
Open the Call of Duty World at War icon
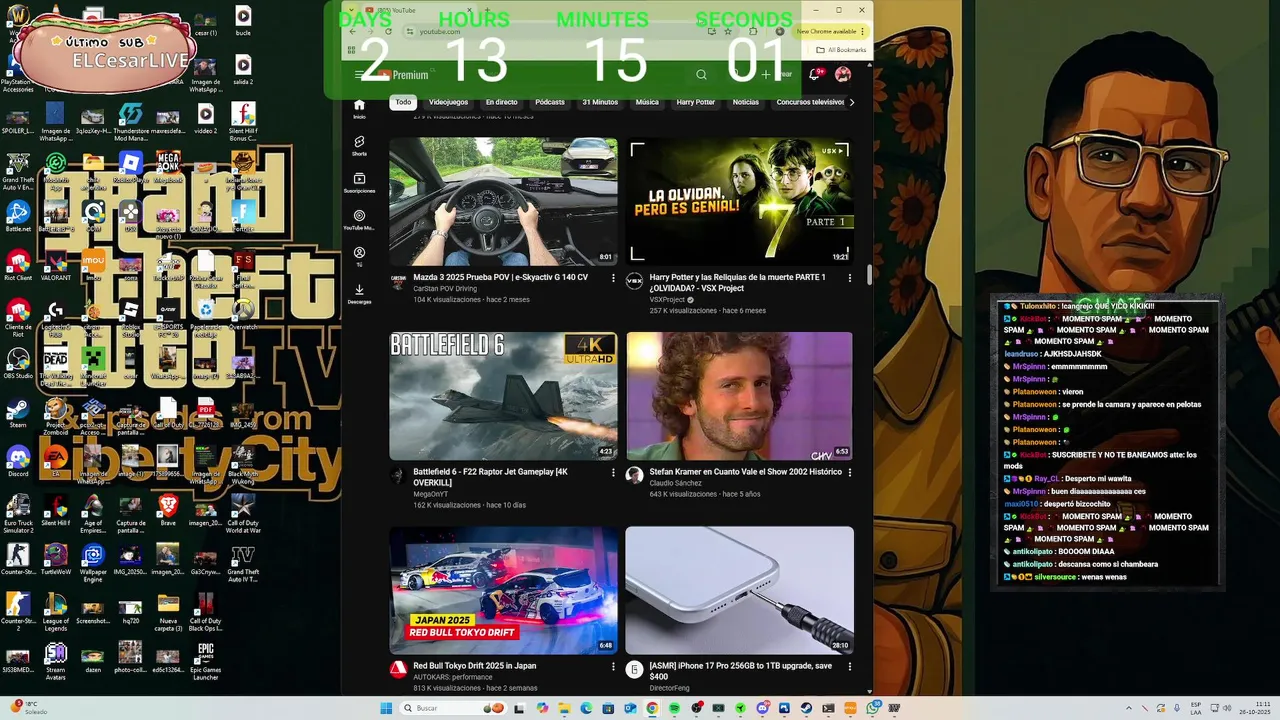(x=243, y=513)
